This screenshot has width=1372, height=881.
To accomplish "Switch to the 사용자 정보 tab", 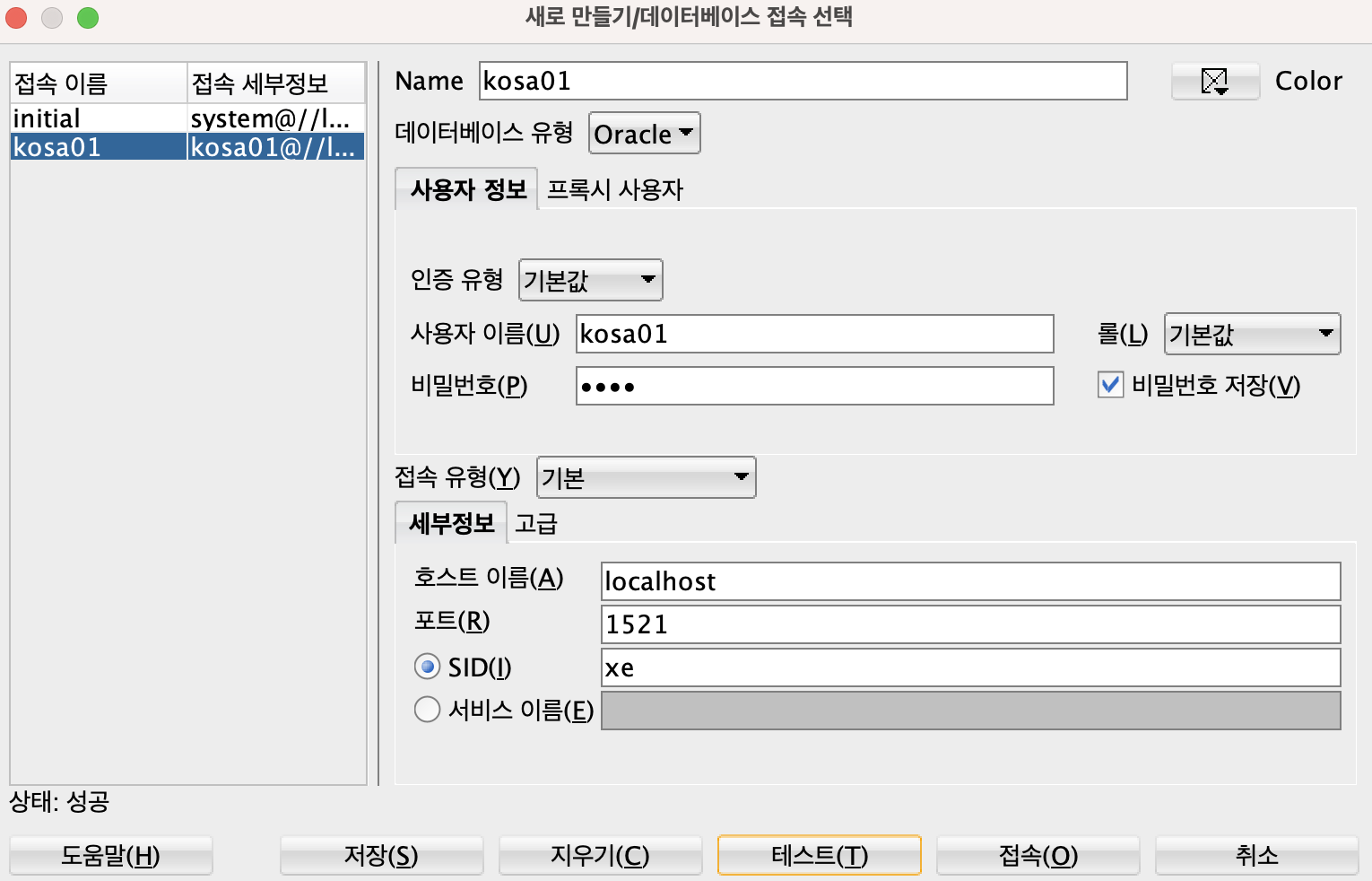I will click(x=467, y=189).
